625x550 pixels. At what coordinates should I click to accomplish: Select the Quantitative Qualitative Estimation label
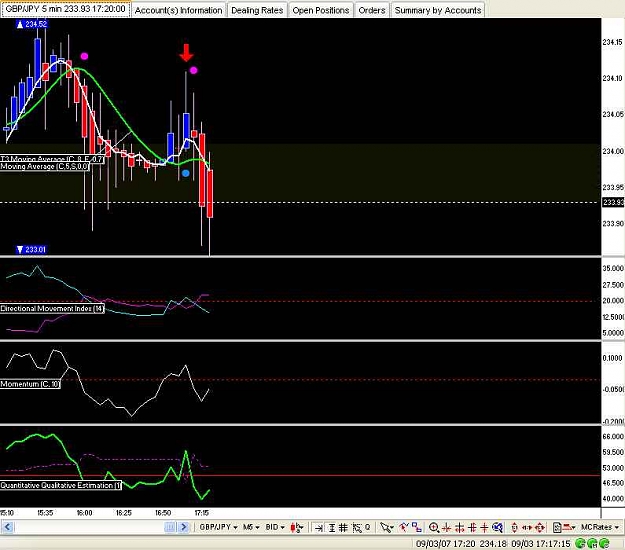(x=61, y=485)
